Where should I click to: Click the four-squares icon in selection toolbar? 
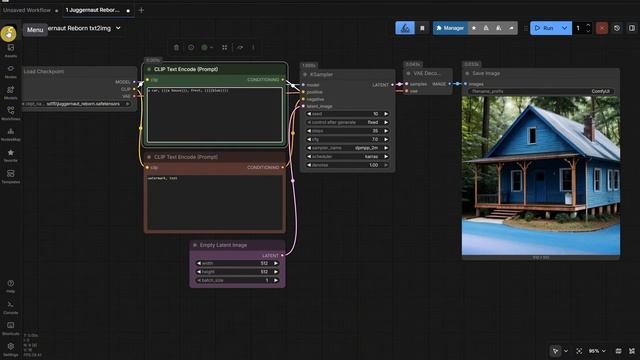224,47
